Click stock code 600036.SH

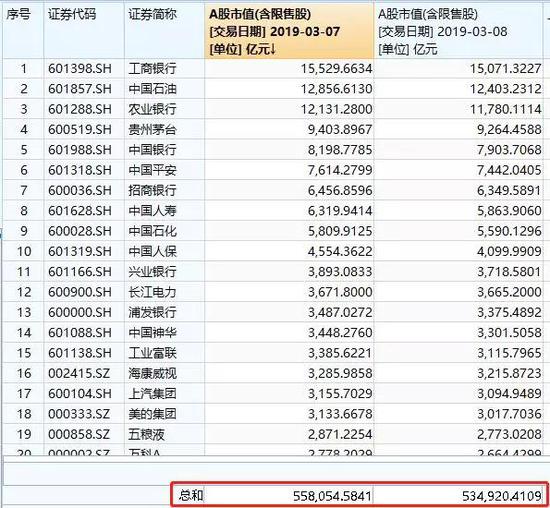(x=80, y=191)
